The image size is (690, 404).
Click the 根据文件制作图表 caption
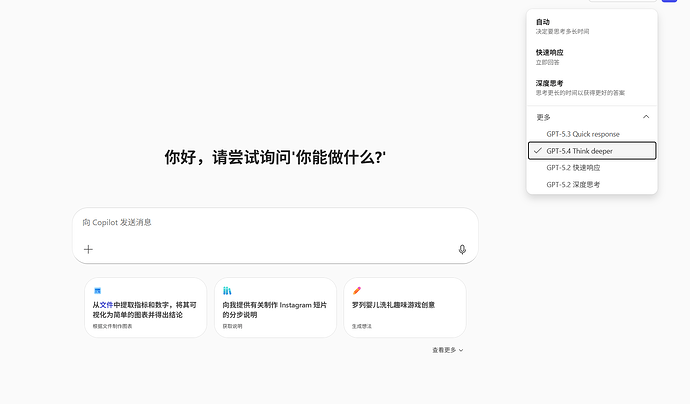[x=112, y=326]
